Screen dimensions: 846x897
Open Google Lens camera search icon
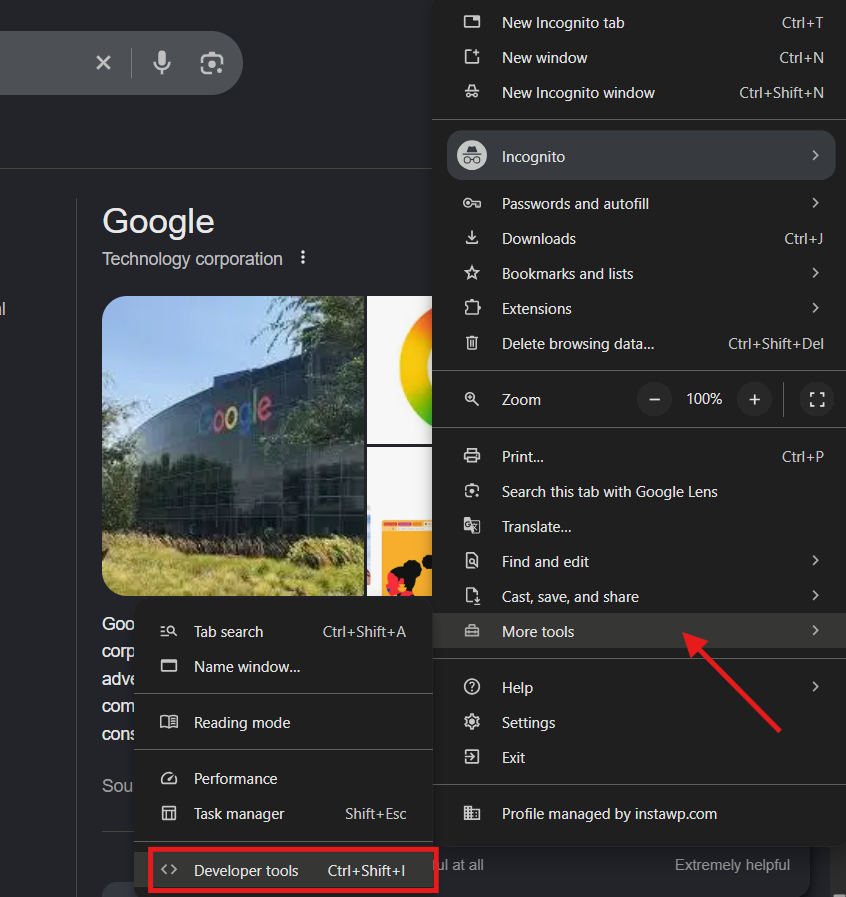click(x=212, y=63)
